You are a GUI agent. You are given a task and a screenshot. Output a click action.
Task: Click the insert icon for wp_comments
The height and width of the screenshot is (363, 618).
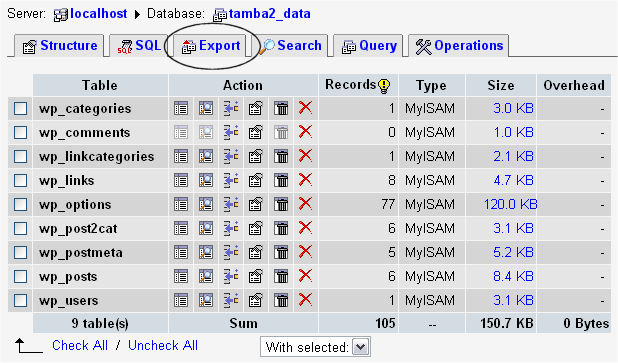click(x=231, y=132)
